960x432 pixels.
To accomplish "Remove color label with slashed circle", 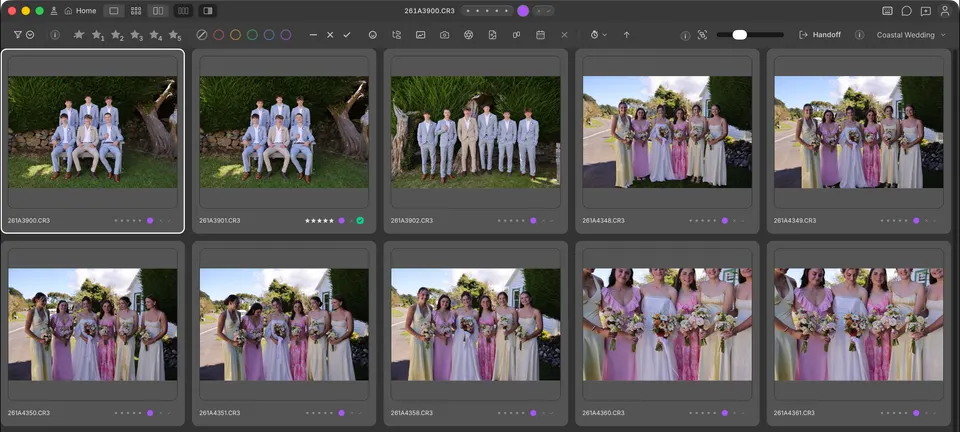I will coord(201,35).
